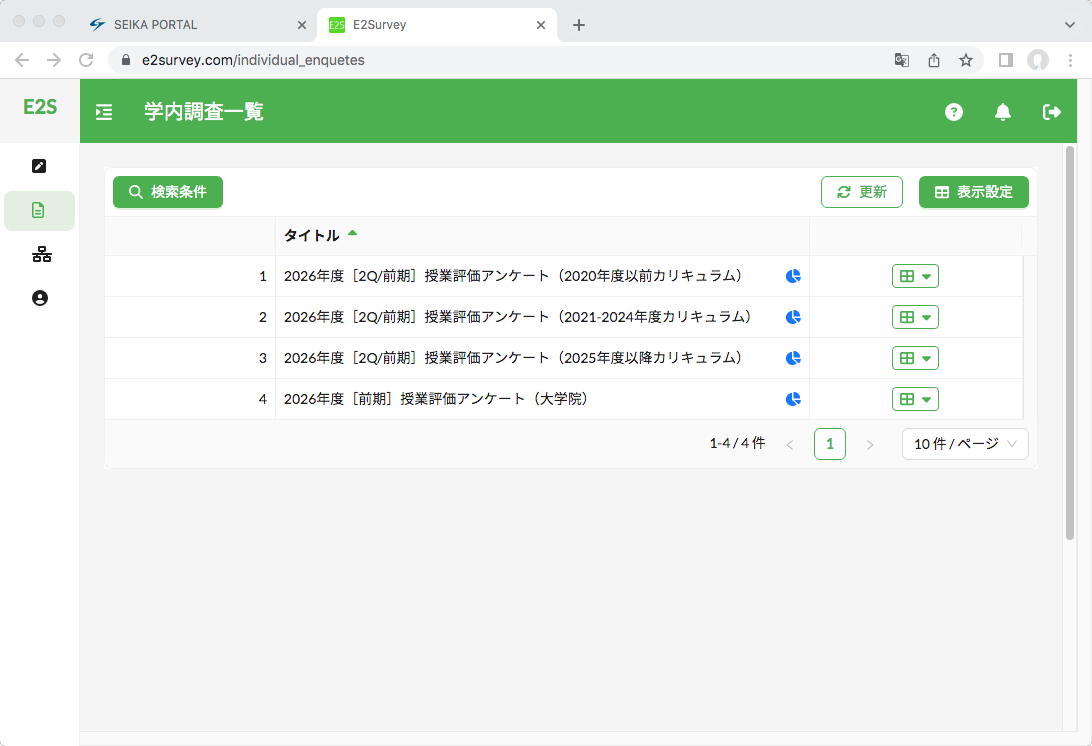
Task: Switch to the SEIKA PORTAL tab
Action: coord(198,25)
